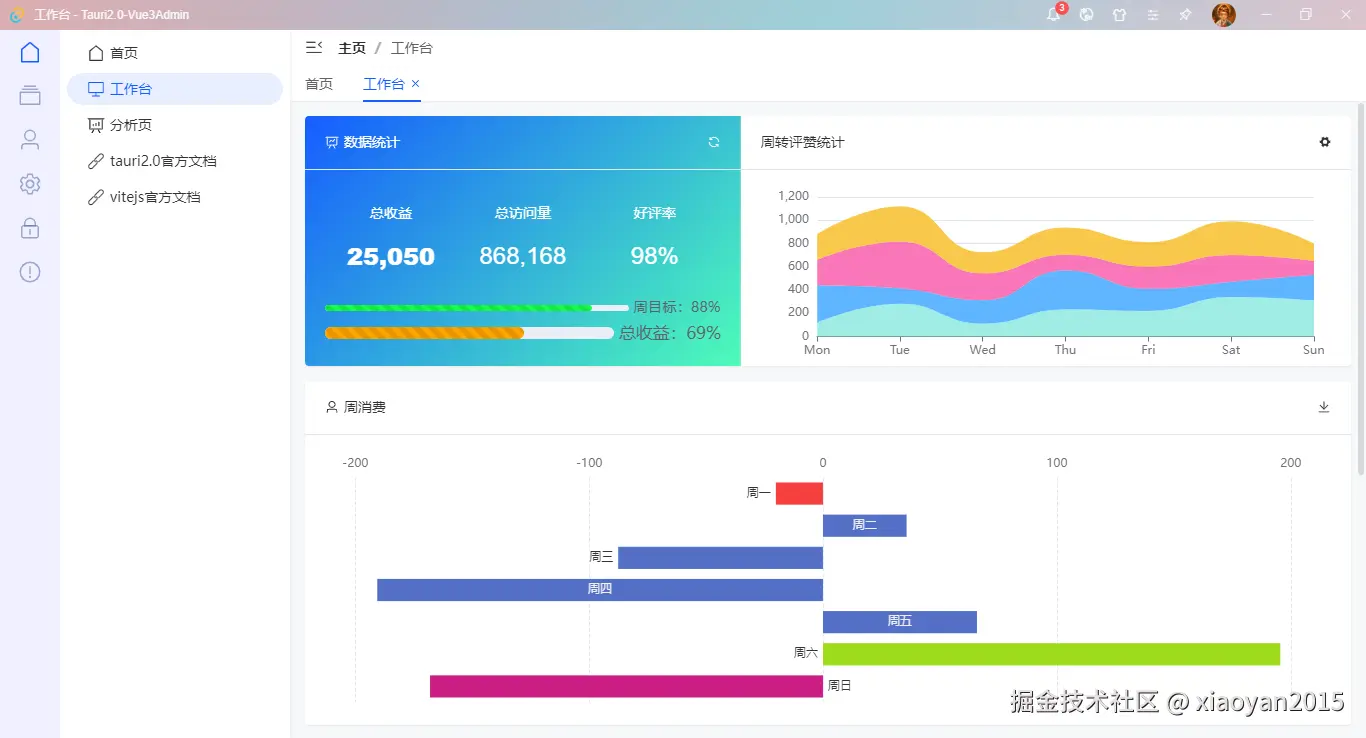
Task: Click the info icon at left rail bottom
Action: point(29,271)
